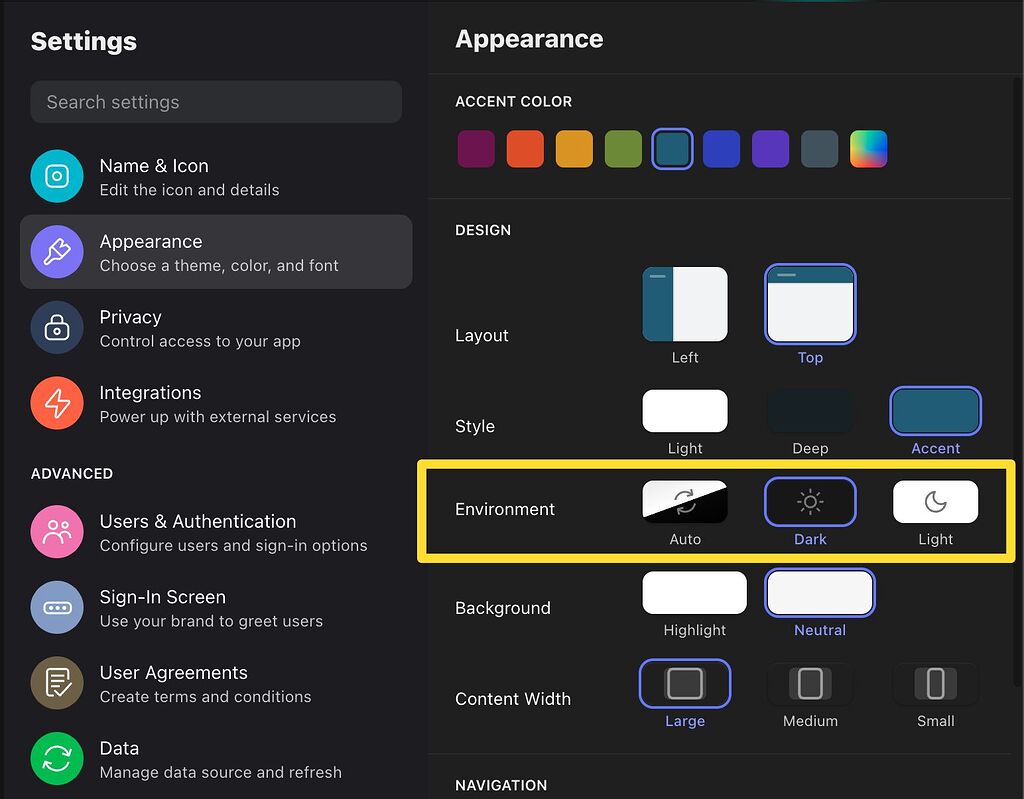Click the Appearance paintbrush icon
This screenshot has height=799, width=1024.
(x=57, y=252)
